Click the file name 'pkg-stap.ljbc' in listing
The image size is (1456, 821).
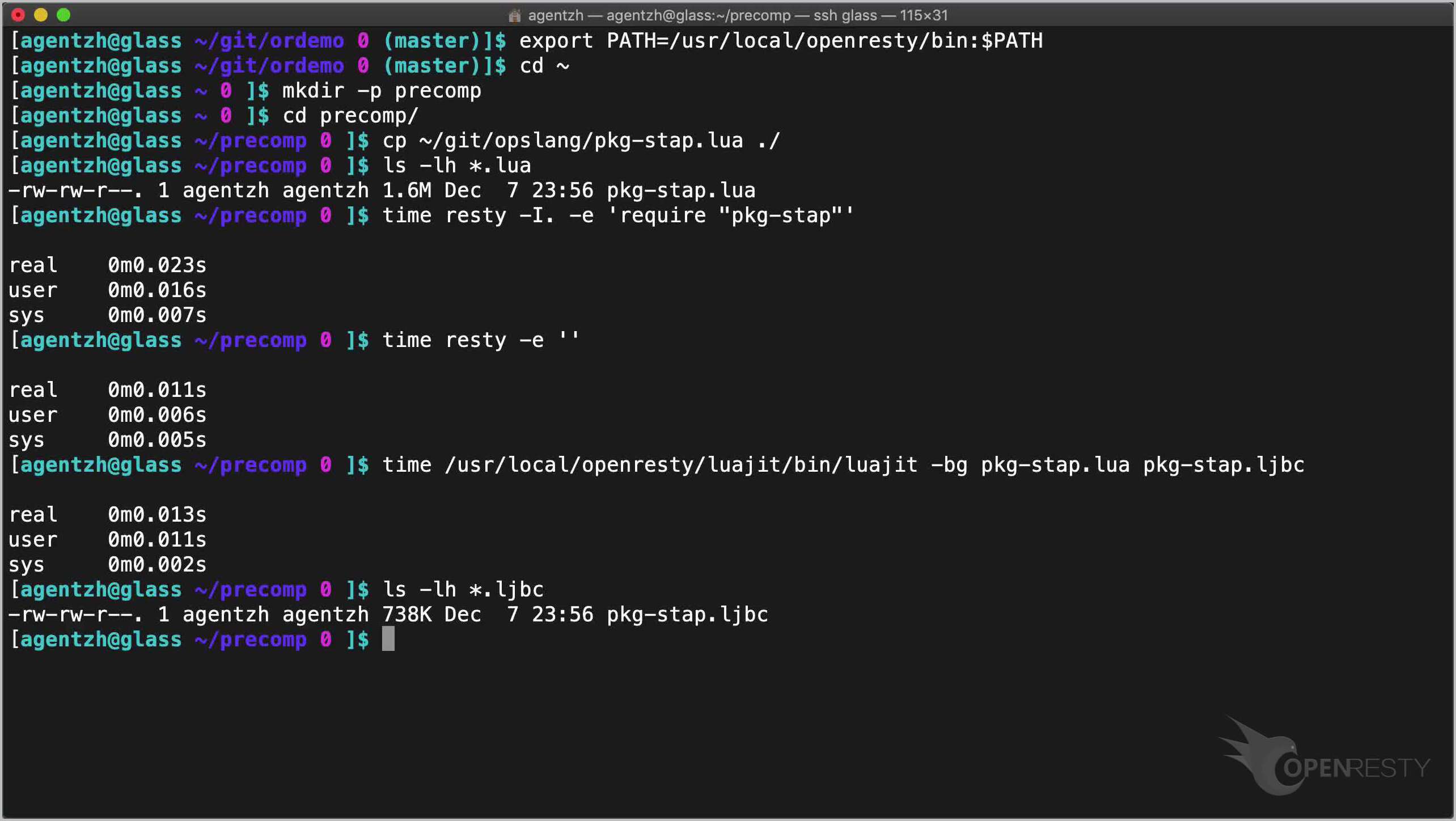(x=687, y=615)
